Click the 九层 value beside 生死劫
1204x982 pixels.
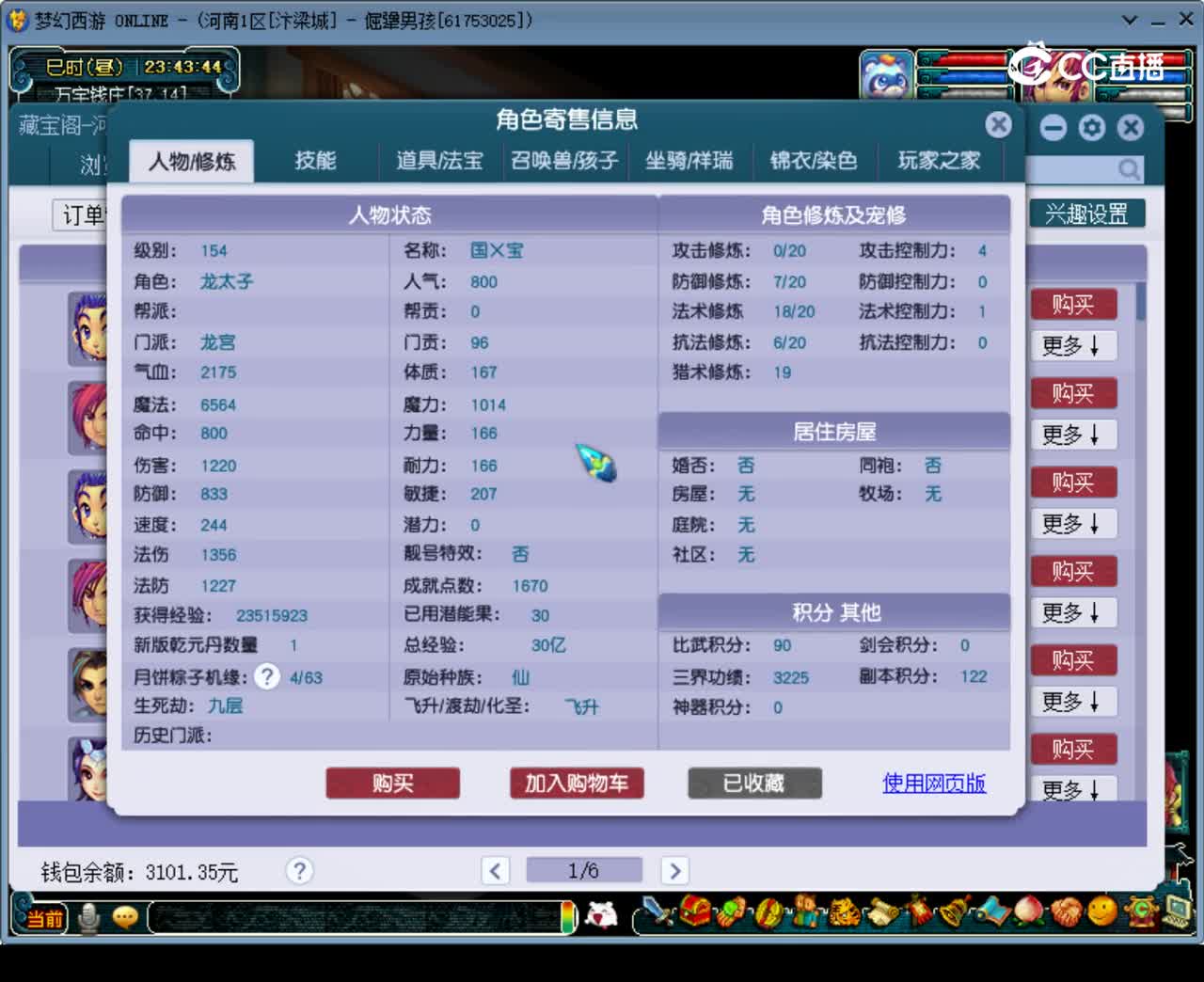pos(226,705)
